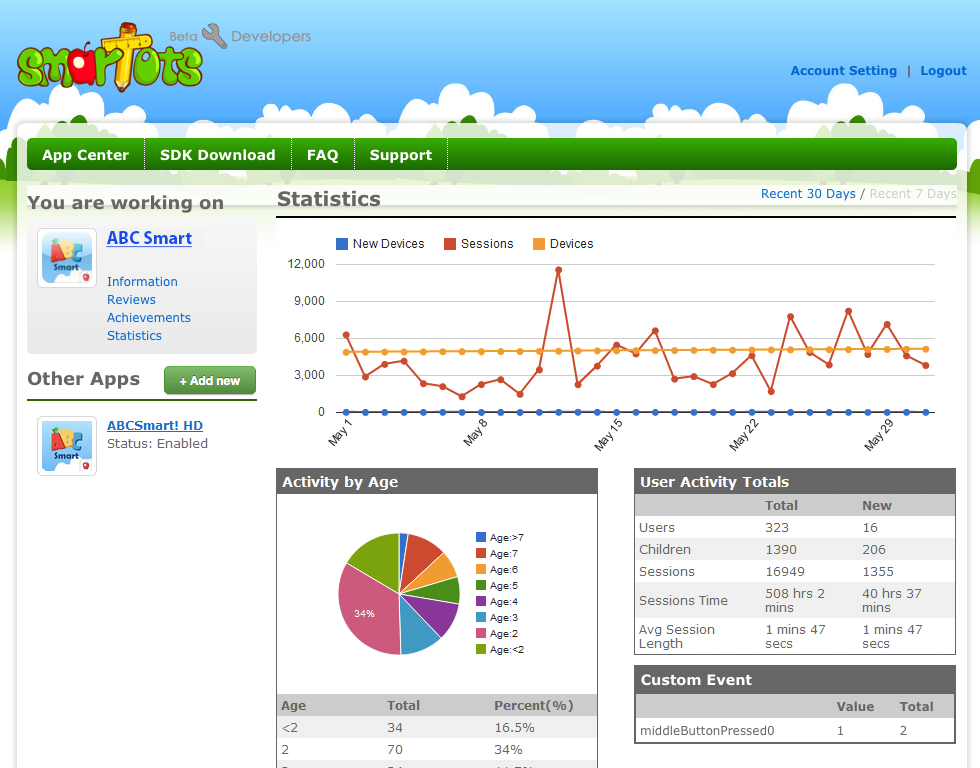Switch to Recent 30 Days

[808, 194]
